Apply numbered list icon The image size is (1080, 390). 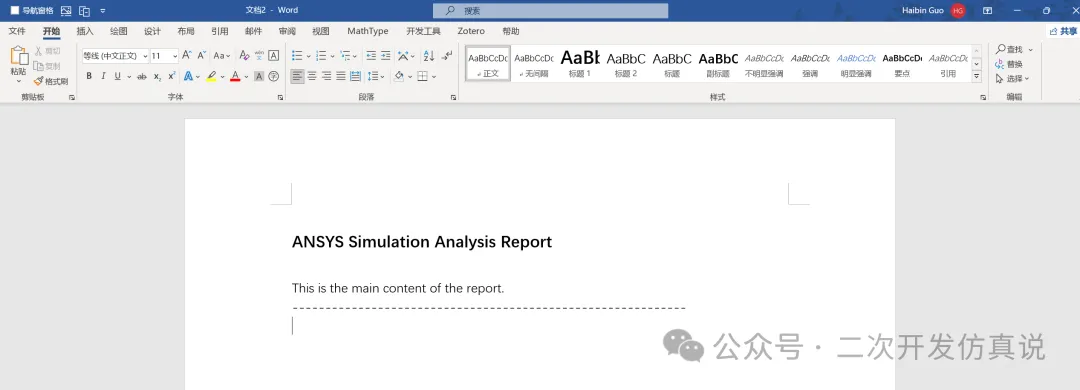pyautogui.click(x=321, y=55)
